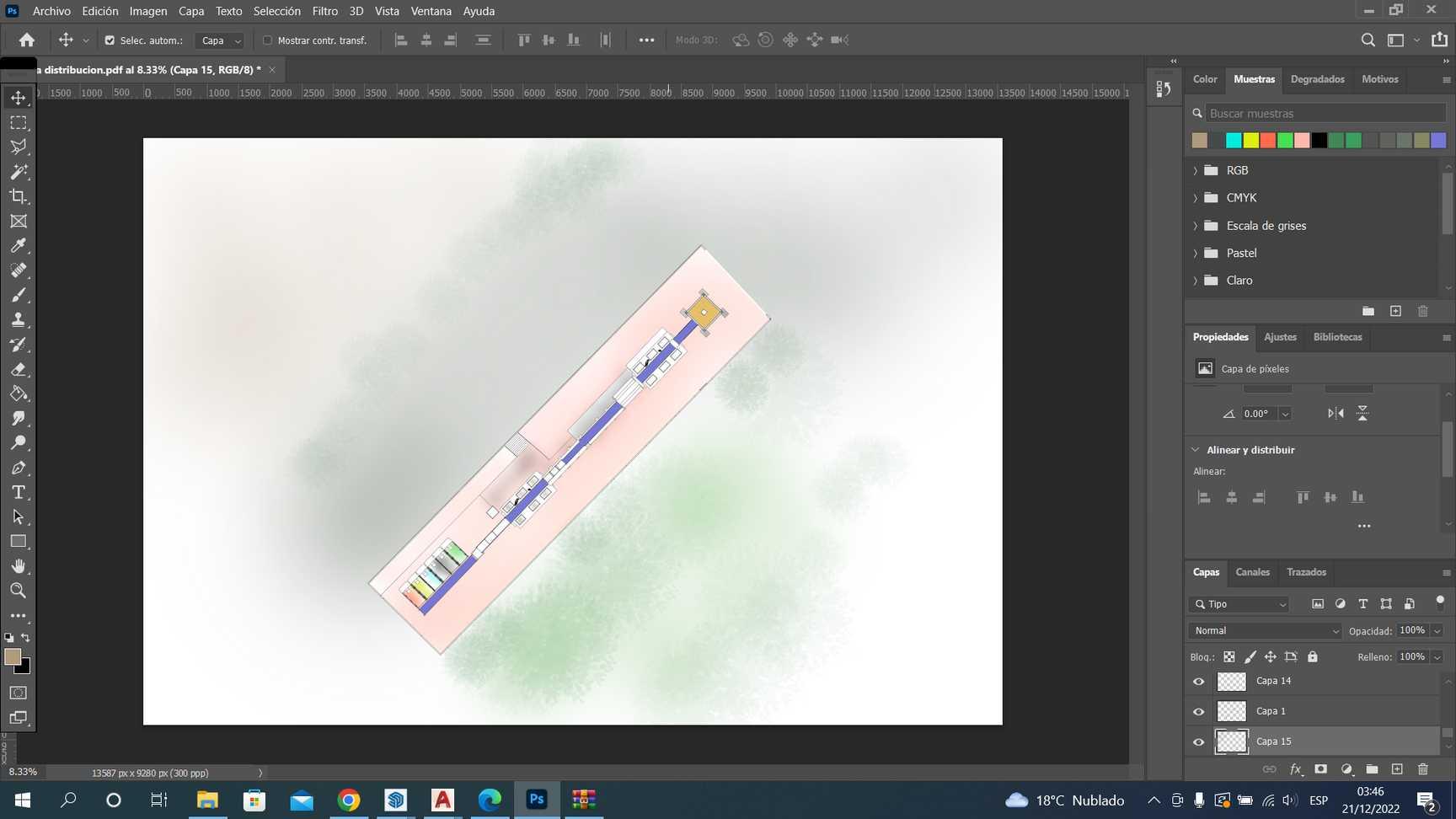
Task: Toggle the Selec. autom. checkbox
Action: pos(110,40)
